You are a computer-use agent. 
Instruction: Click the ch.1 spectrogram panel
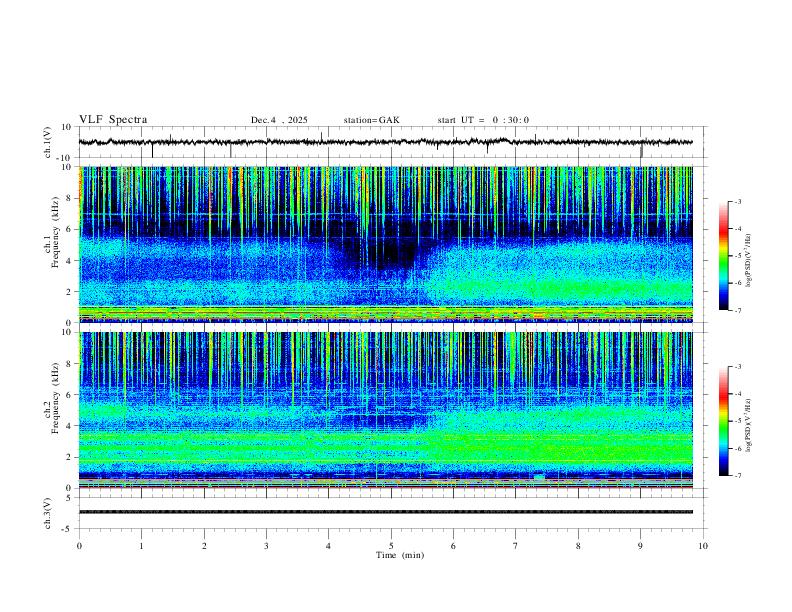[386, 244]
